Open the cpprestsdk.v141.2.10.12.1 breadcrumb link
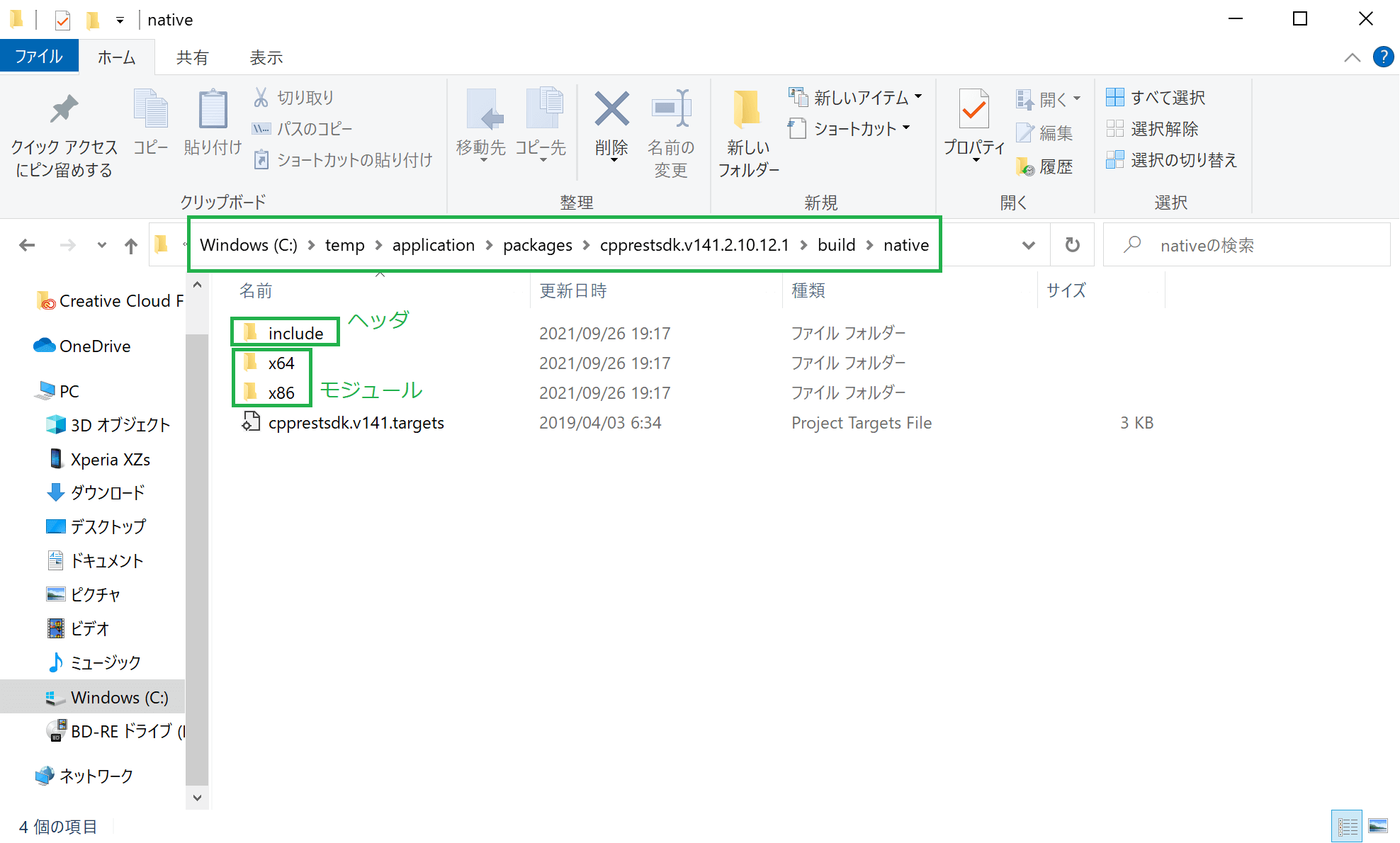 tap(695, 244)
